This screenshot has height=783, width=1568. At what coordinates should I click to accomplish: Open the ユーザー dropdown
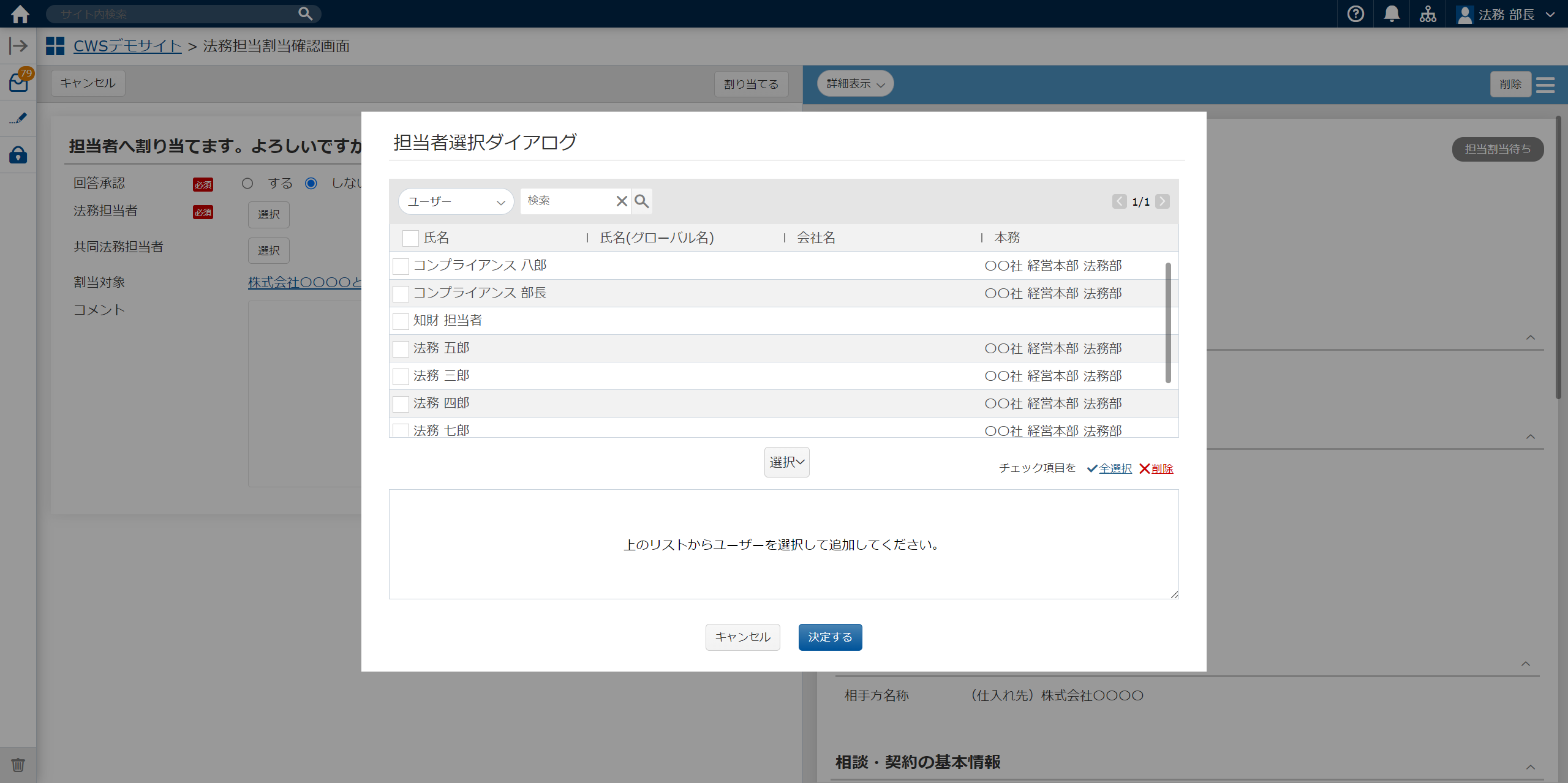tap(456, 201)
